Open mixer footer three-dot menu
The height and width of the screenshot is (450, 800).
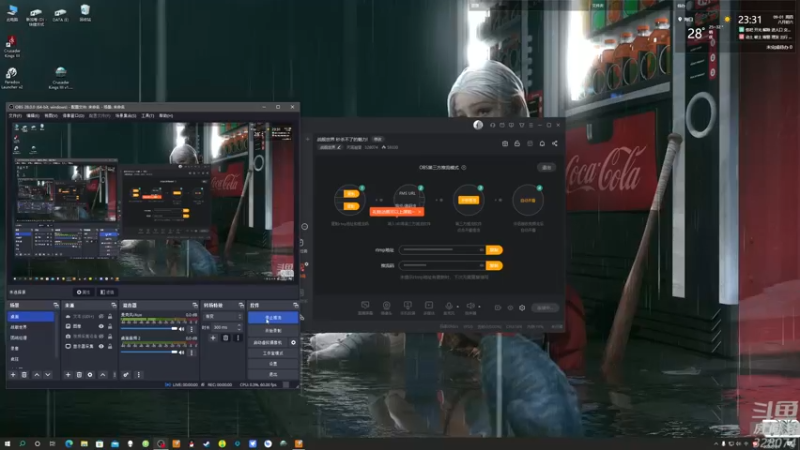(138, 374)
